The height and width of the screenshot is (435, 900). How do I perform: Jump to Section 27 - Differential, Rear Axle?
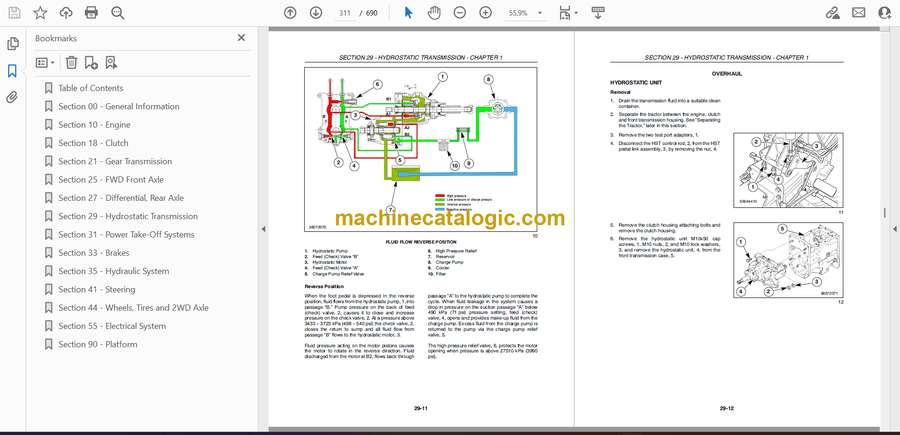click(x=121, y=198)
